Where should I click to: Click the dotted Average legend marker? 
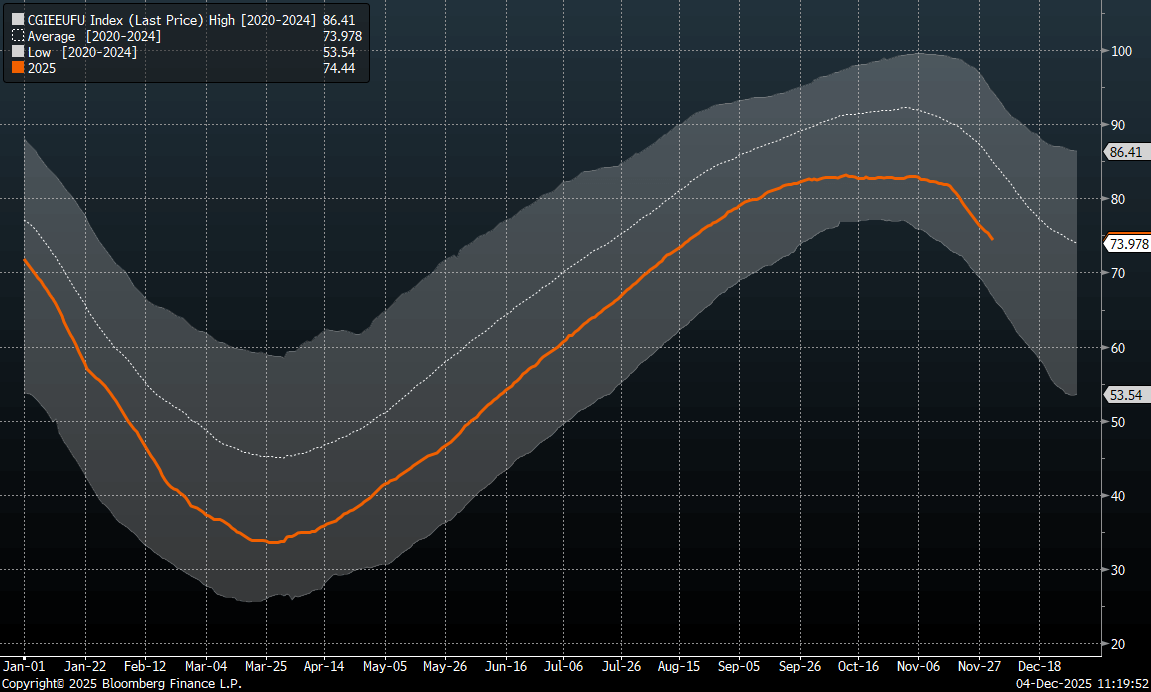point(17,36)
